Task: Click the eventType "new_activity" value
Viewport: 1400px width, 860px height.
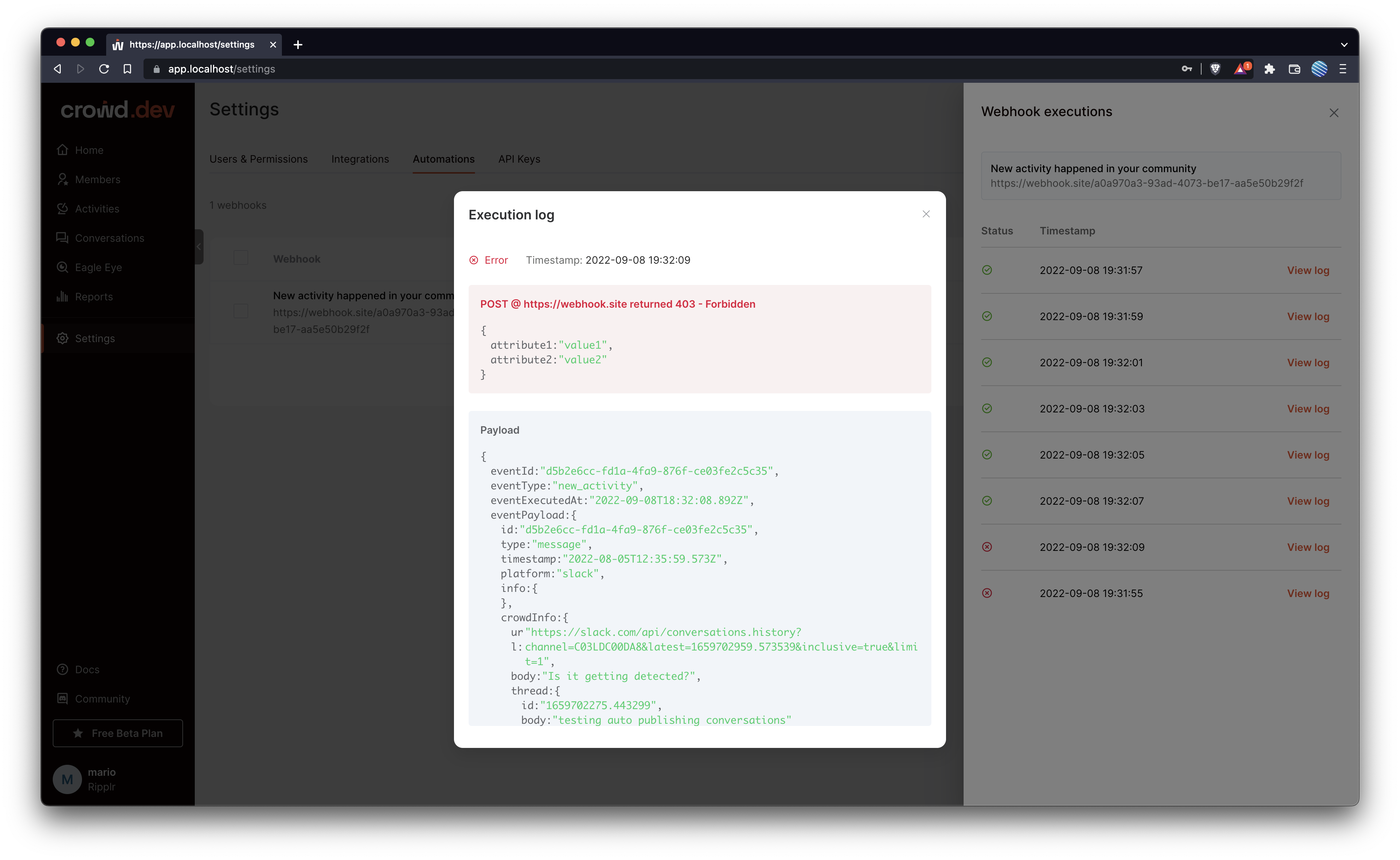Action: click(595, 486)
